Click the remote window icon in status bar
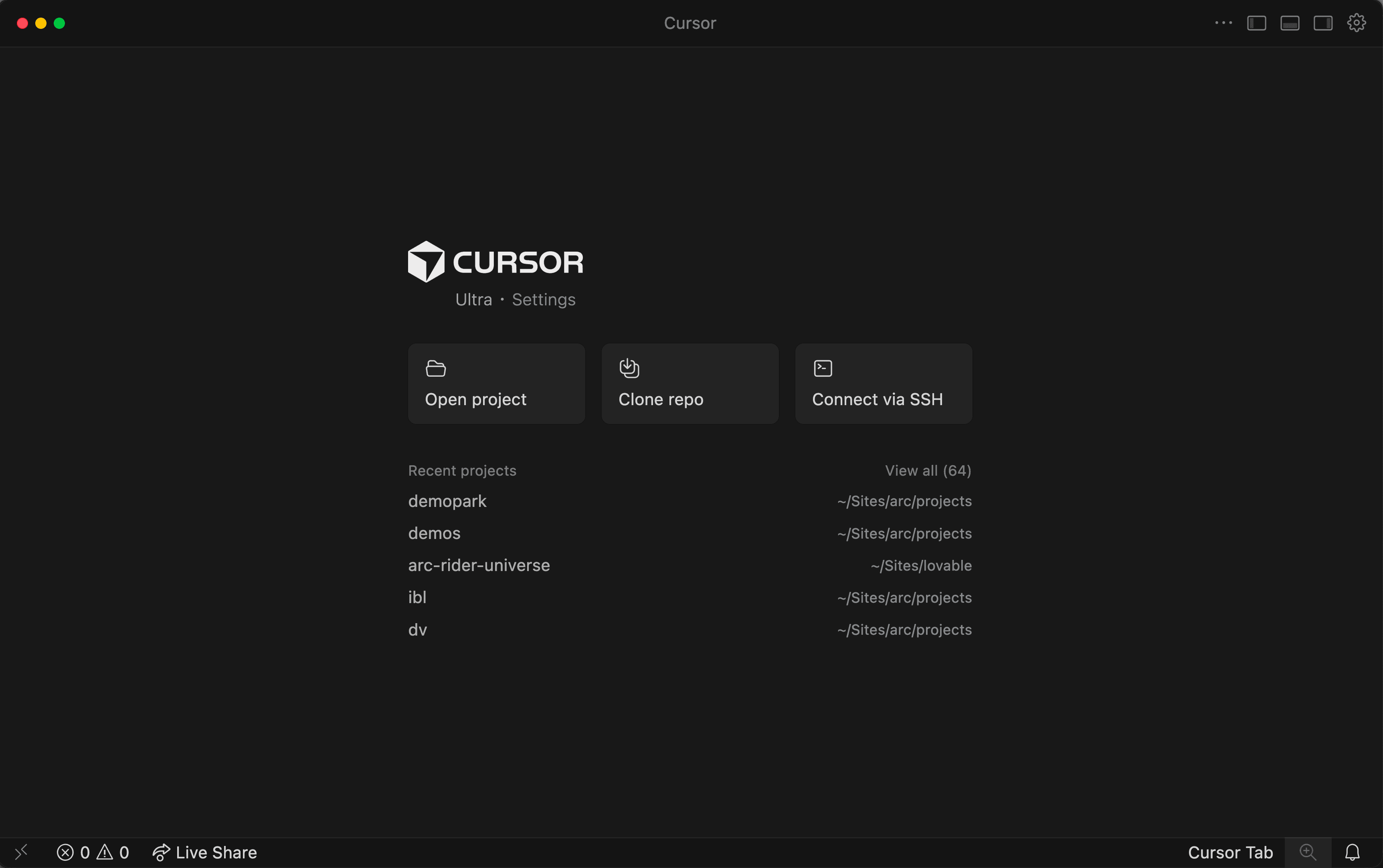 point(21,852)
